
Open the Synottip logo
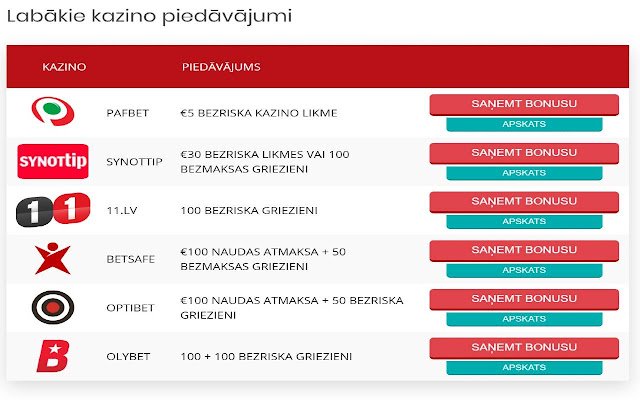coord(53,161)
